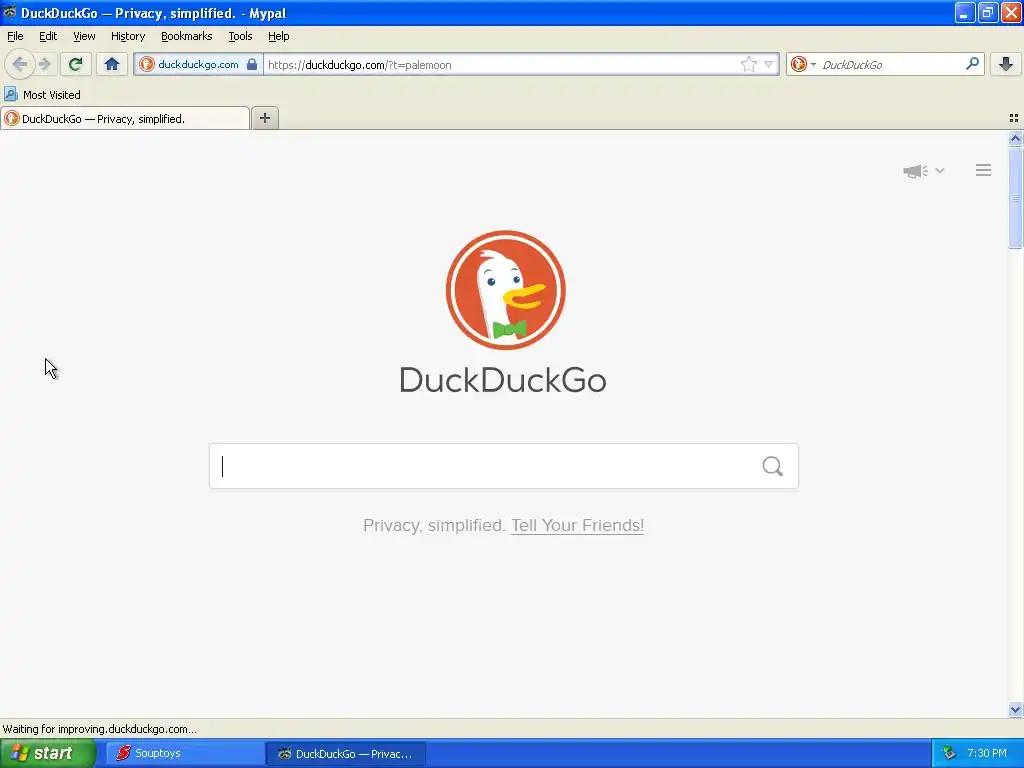Bookmark this page with the star icon
This screenshot has height=768, width=1024.
point(748,64)
